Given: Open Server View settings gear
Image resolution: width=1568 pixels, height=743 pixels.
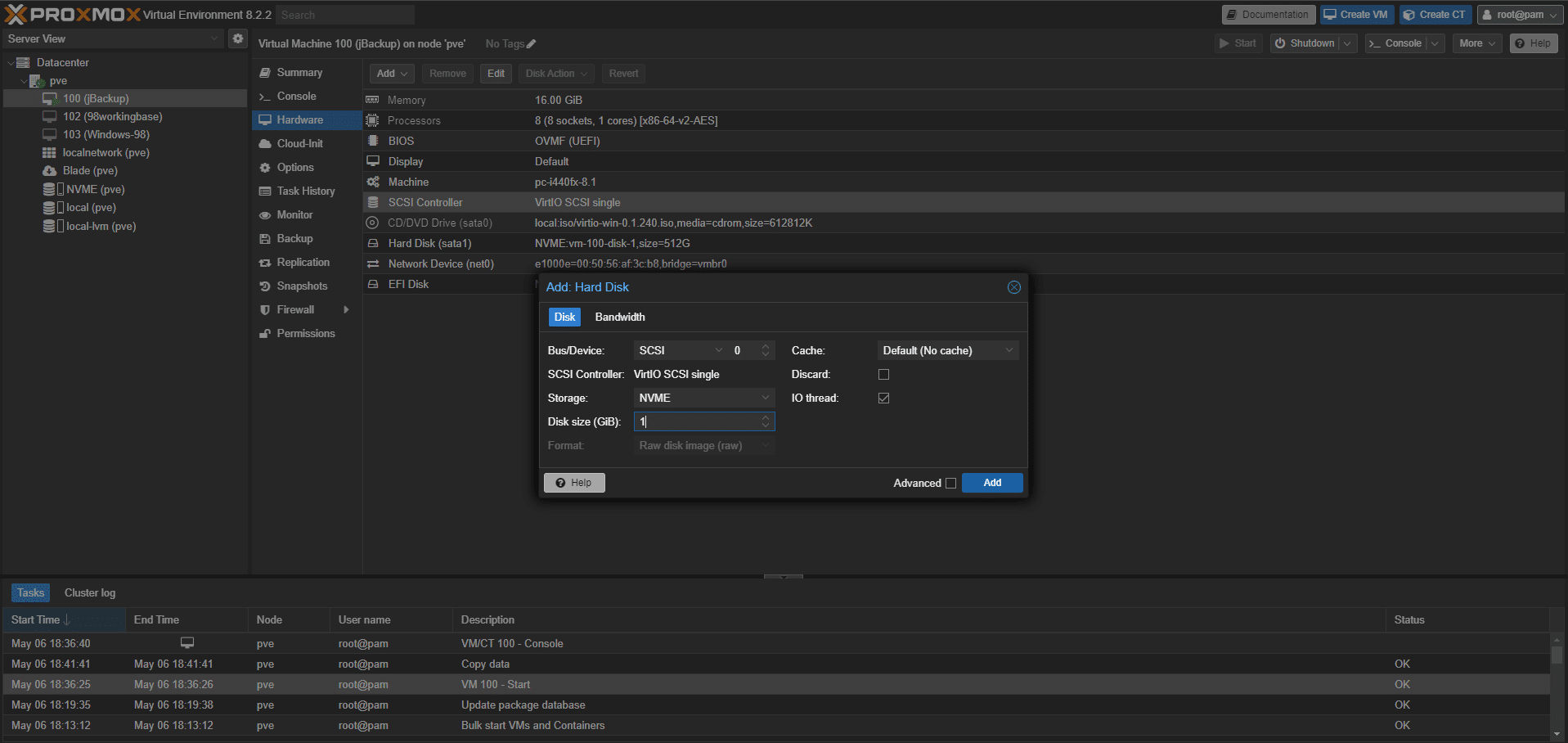Looking at the screenshot, I should point(237,38).
